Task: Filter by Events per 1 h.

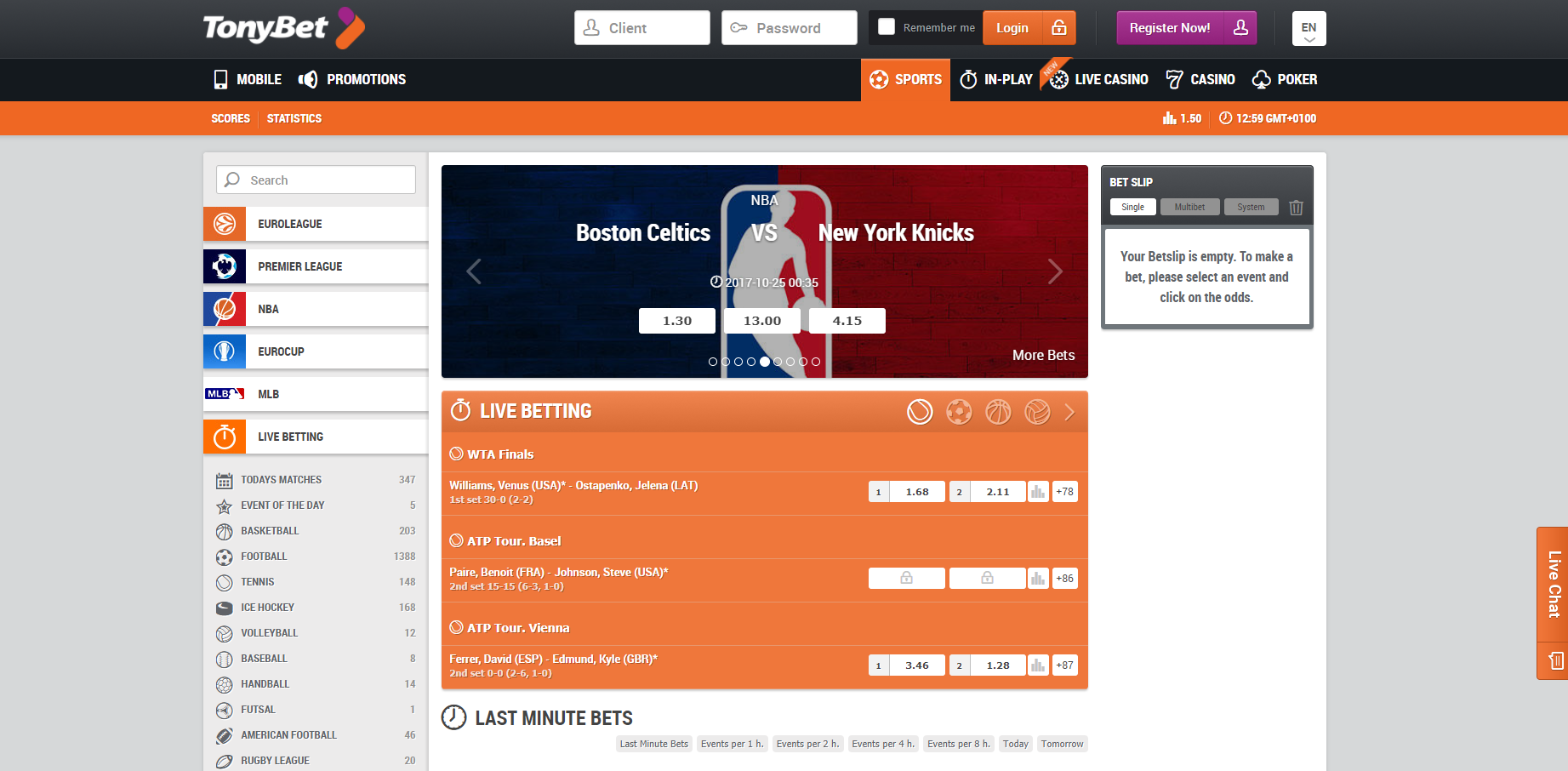Action: coord(732,744)
